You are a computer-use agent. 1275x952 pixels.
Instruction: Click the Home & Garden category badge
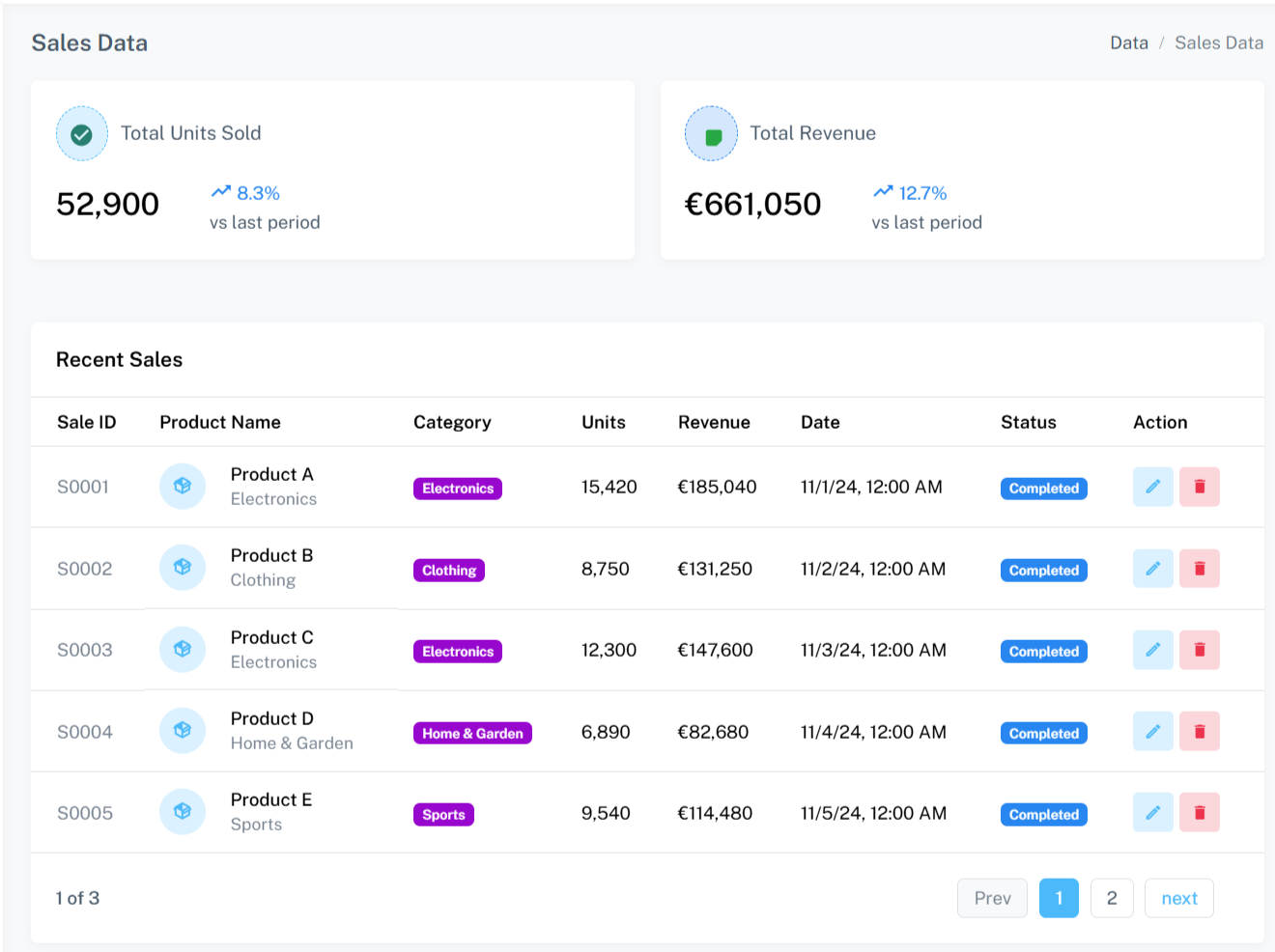point(472,734)
